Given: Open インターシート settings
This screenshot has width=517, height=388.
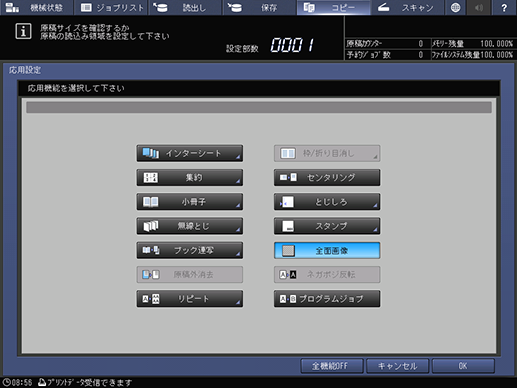Looking at the screenshot, I should [190, 153].
